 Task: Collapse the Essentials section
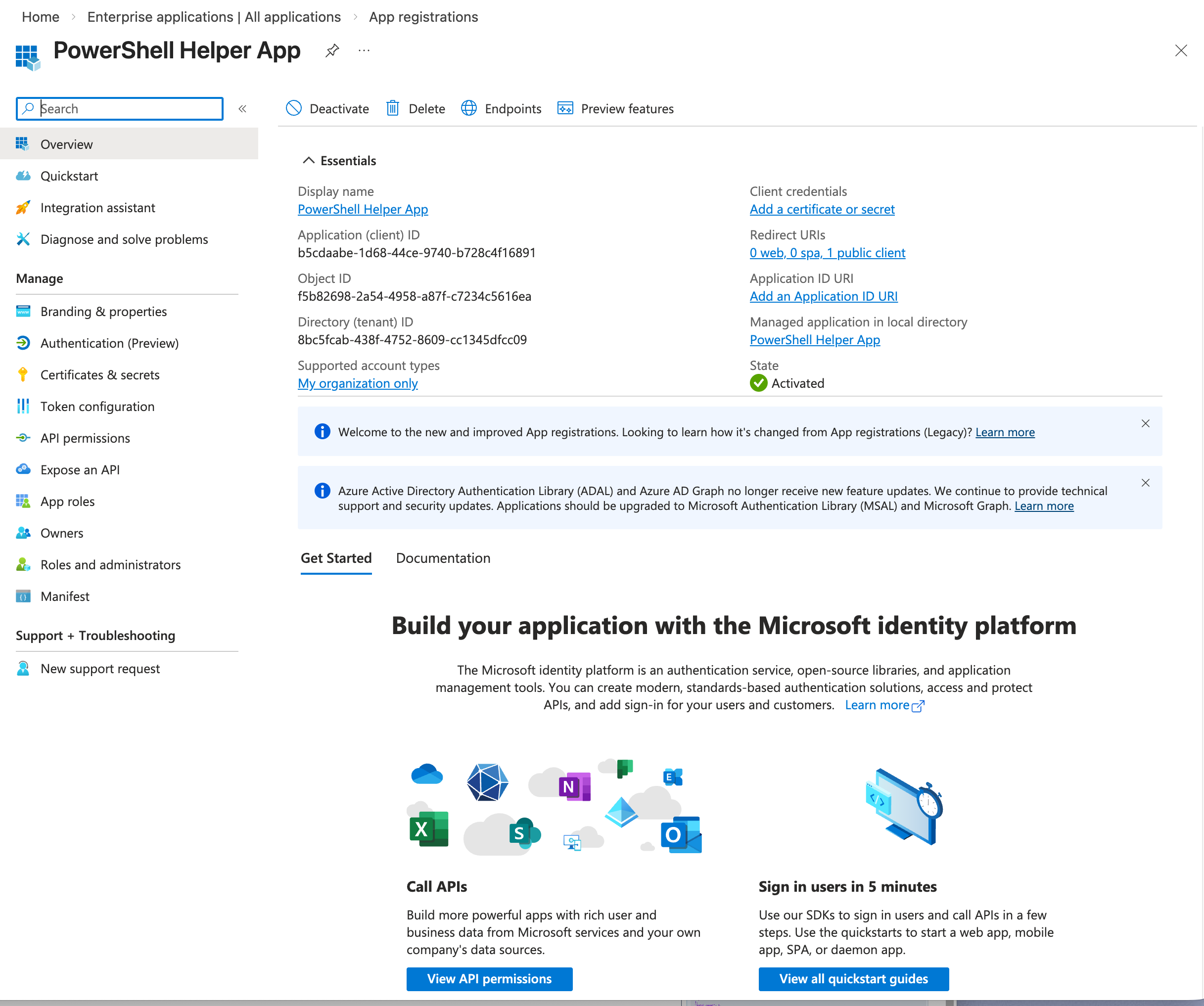coord(309,161)
